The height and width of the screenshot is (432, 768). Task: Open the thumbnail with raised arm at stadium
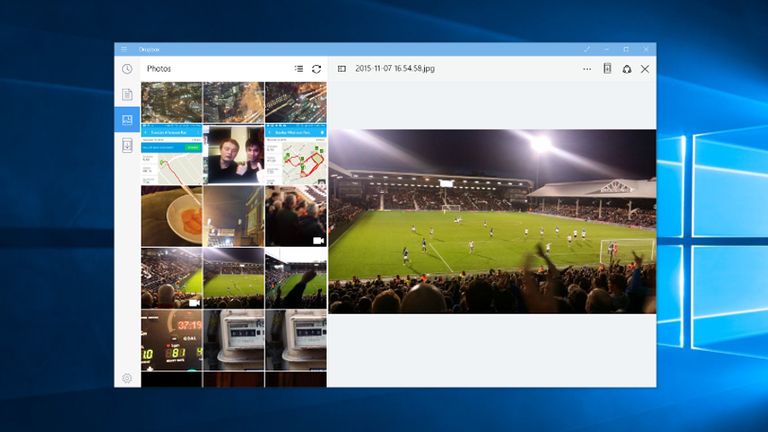click(296, 278)
